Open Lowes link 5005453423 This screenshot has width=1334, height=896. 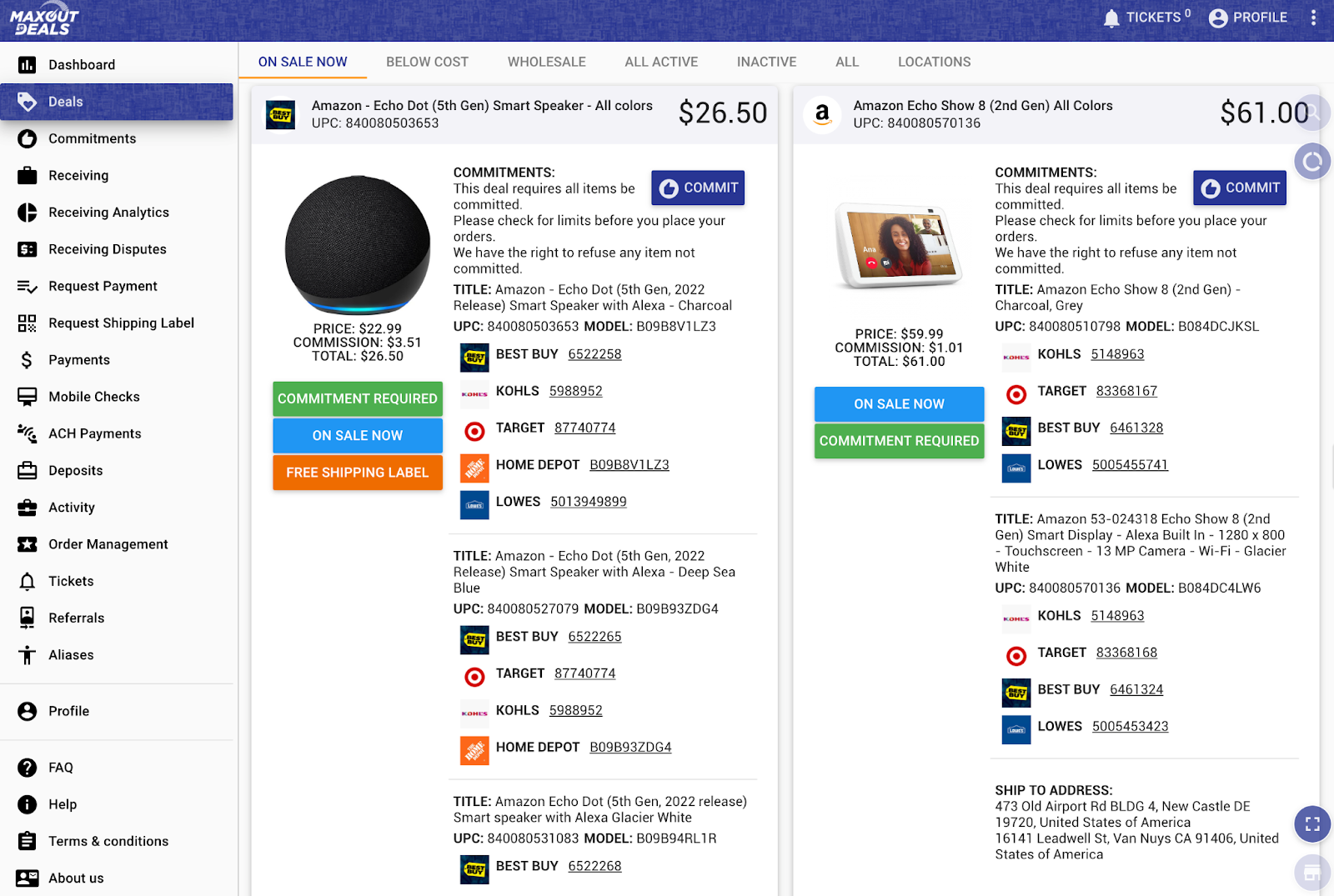[x=1130, y=727]
